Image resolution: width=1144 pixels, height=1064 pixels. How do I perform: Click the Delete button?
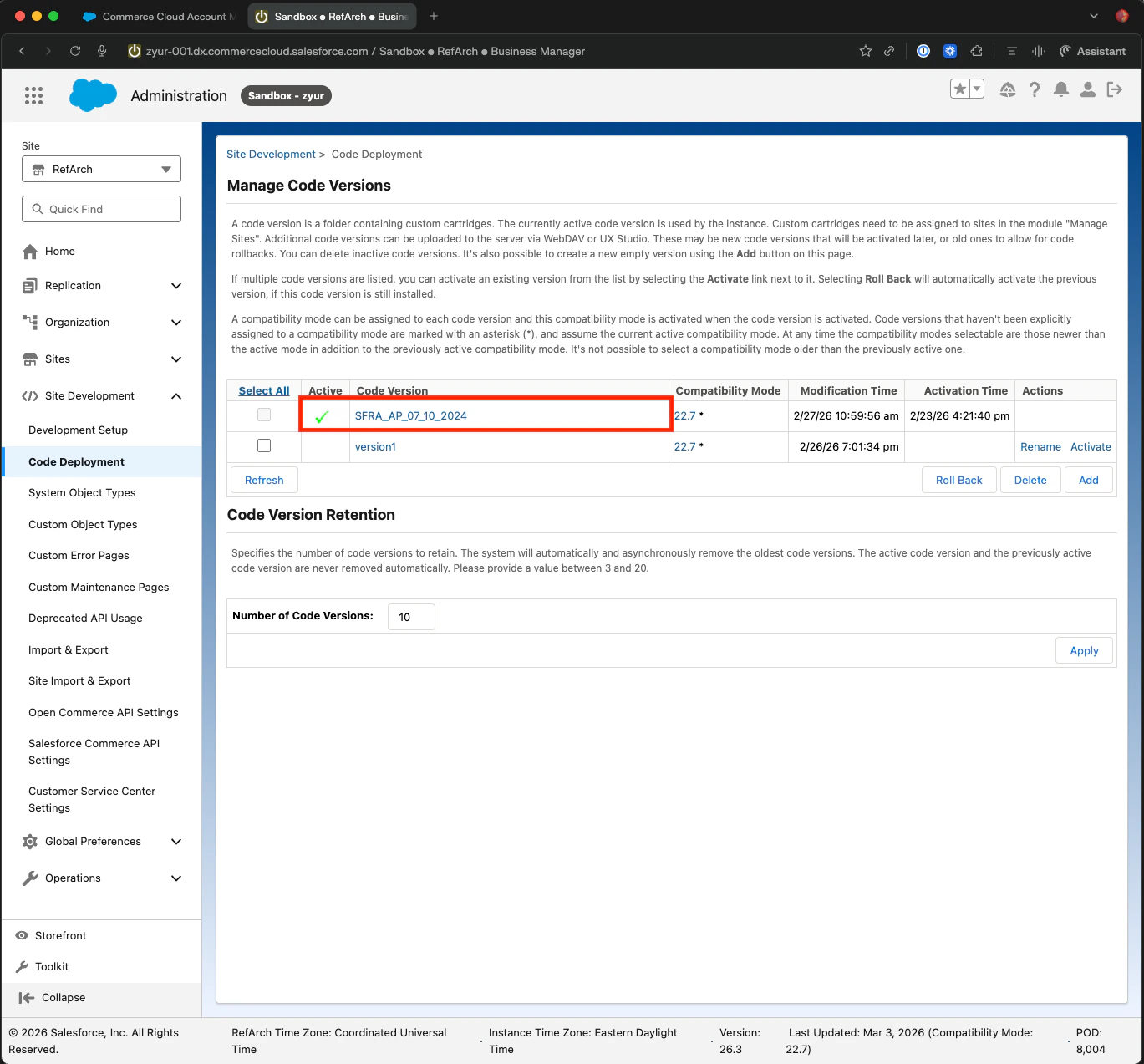coord(1030,480)
